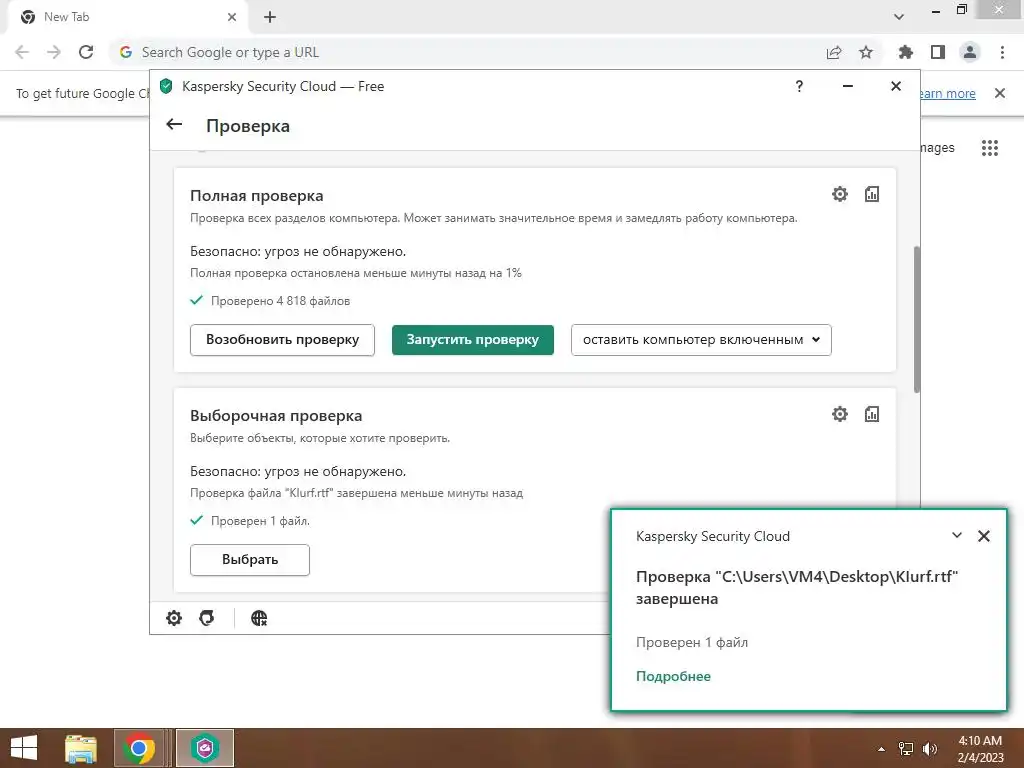The height and width of the screenshot is (768, 1024).
Task: Open Chrome profile avatar icon
Action: (x=970, y=52)
